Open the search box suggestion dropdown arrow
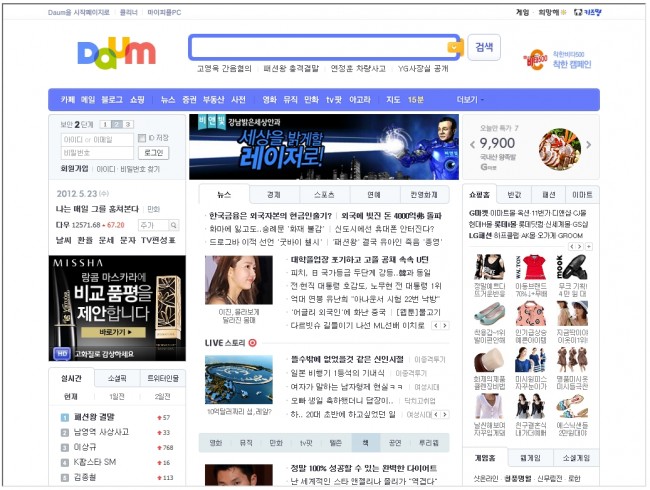This screenshot has height=490, width=650. [x=453, y=47]
